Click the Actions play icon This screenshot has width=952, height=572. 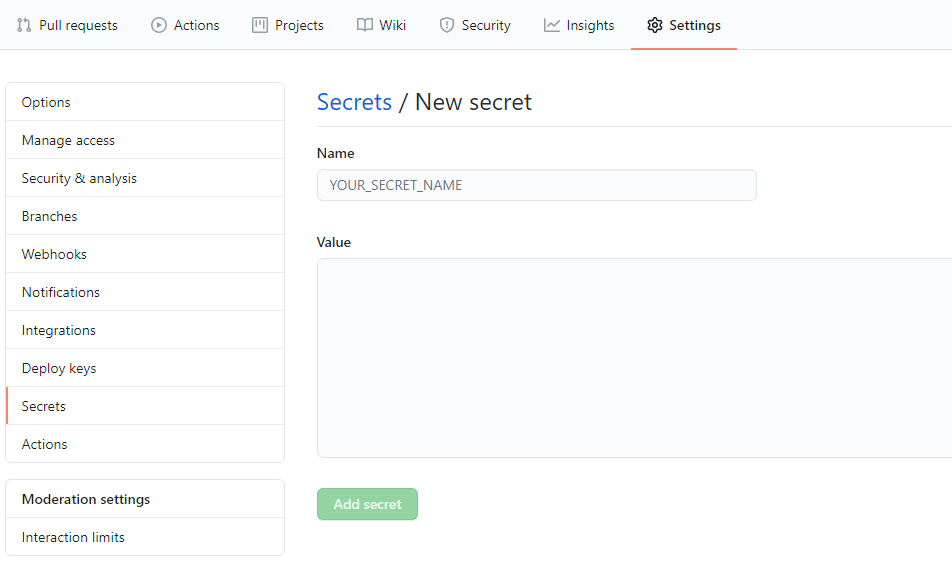pos(158,25)
